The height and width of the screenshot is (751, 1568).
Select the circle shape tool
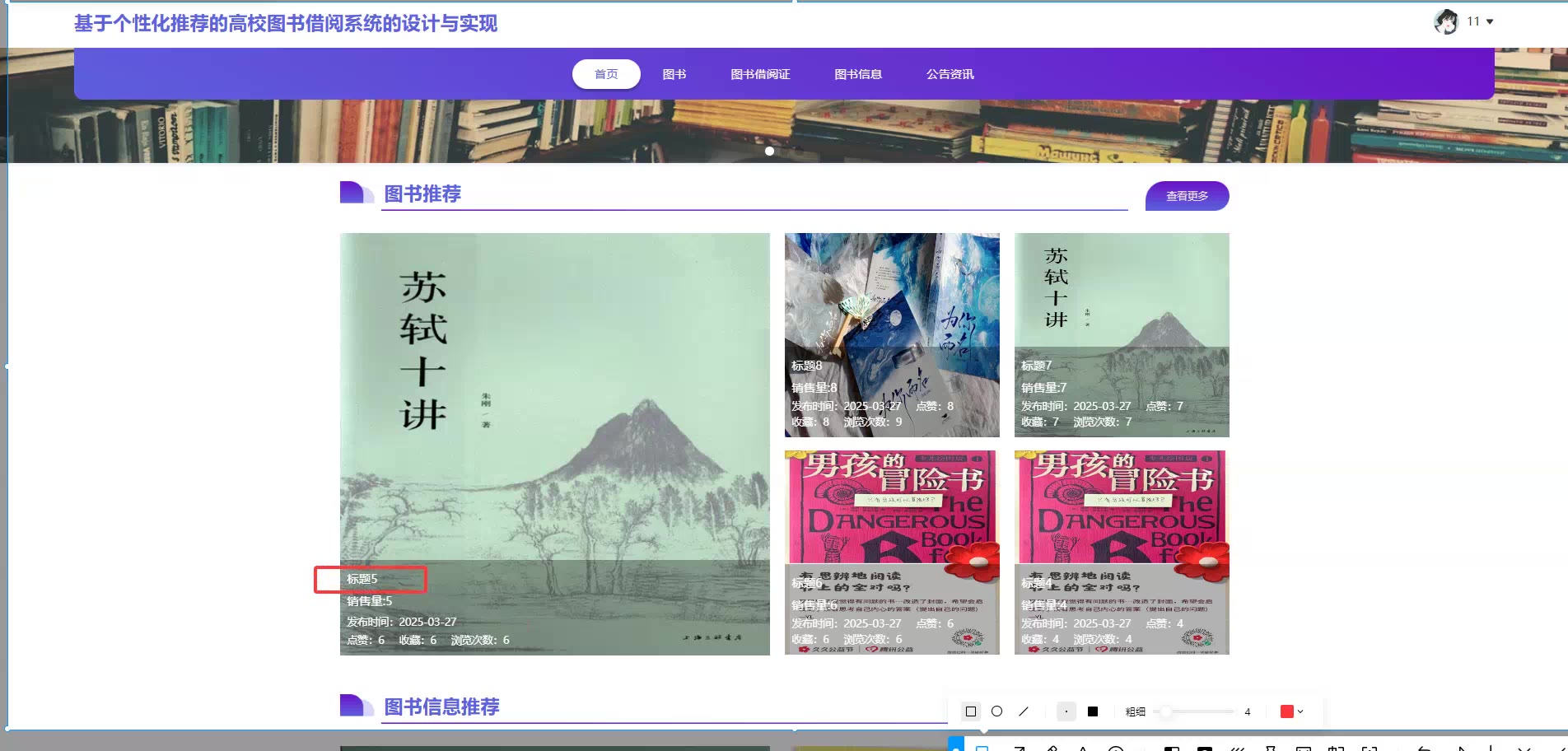[x=996, y=711]
